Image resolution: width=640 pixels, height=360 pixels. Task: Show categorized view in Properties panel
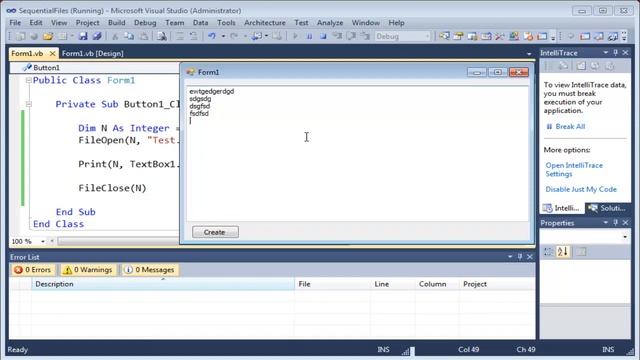point(549,252)
